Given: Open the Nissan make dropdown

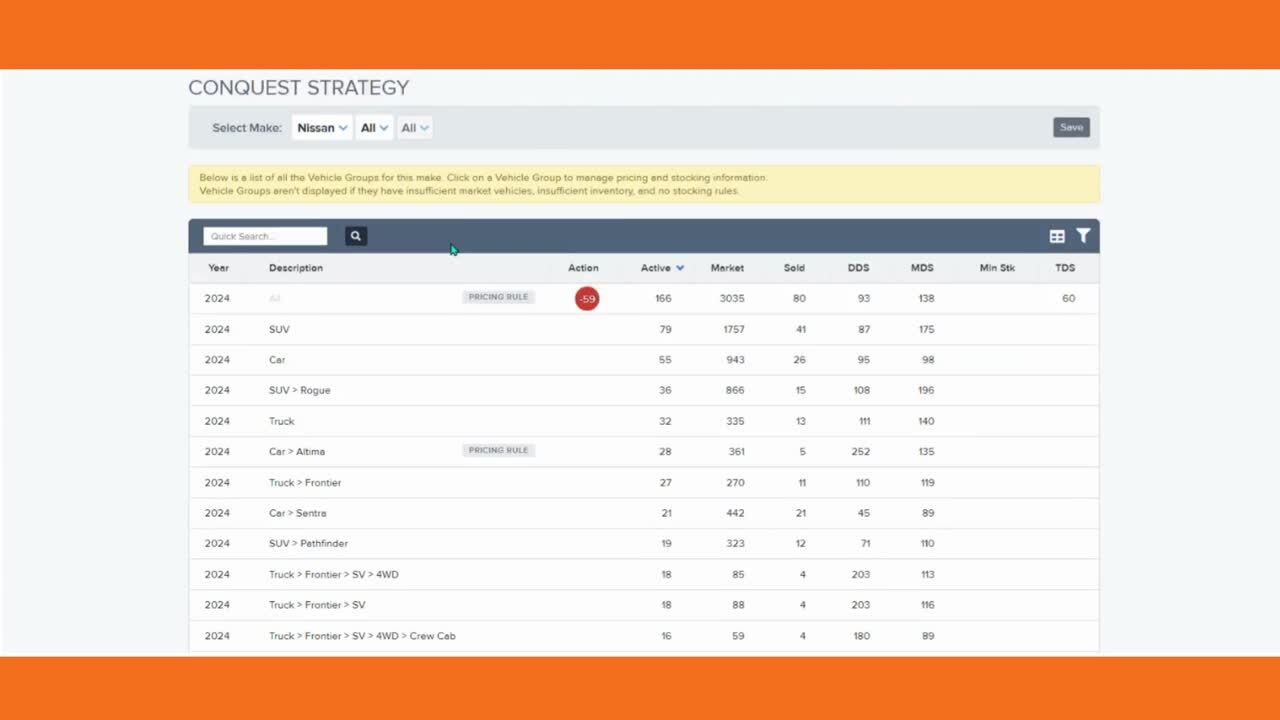Looking at the screenshot, I should coord(322,128).
